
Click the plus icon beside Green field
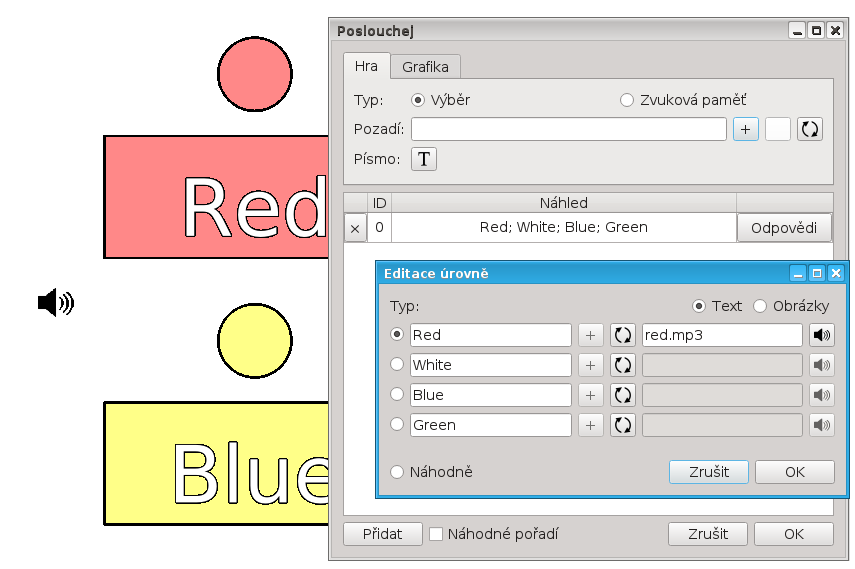coord(591,425)
